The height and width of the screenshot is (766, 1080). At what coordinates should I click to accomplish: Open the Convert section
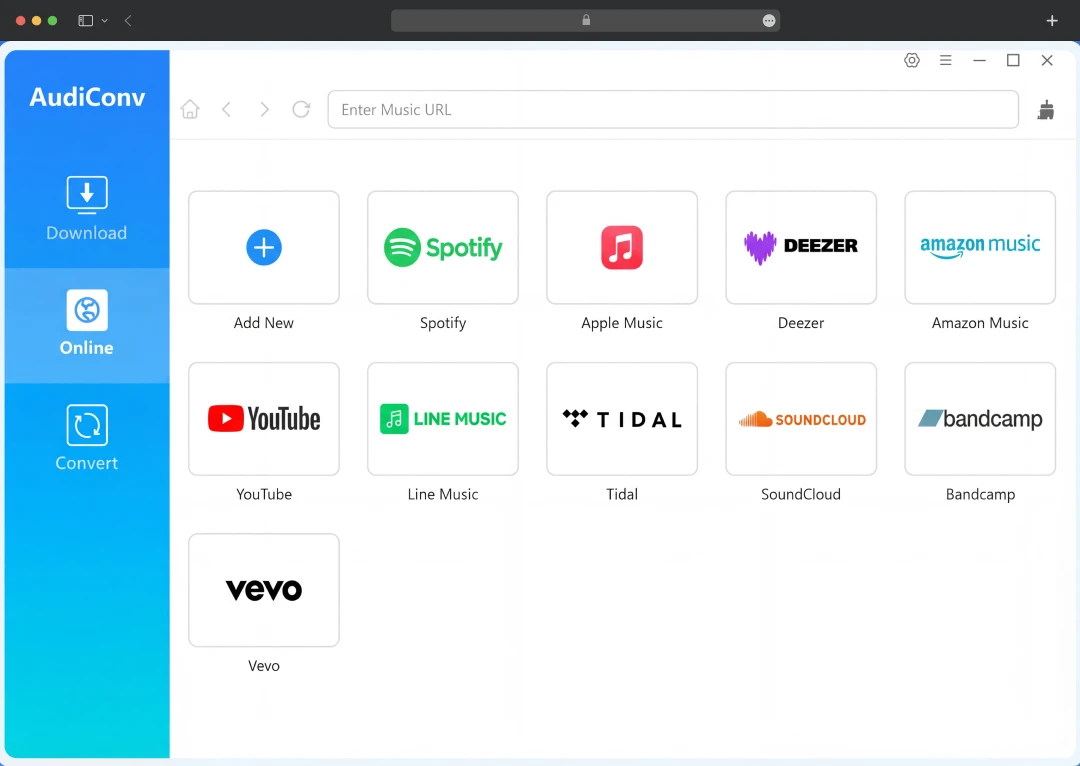click(x=87, y=439)
